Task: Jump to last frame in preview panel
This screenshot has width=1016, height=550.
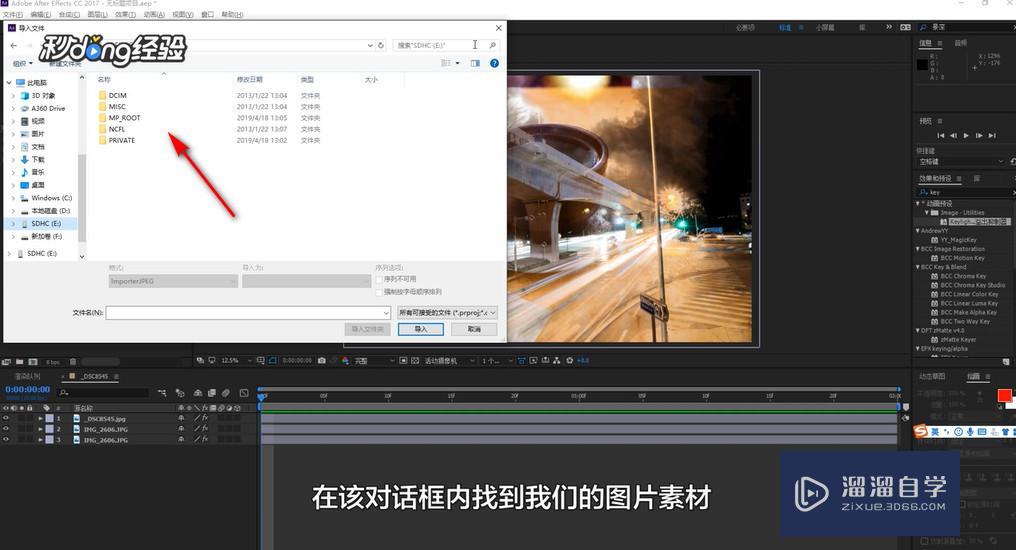Action: point(992,135)
